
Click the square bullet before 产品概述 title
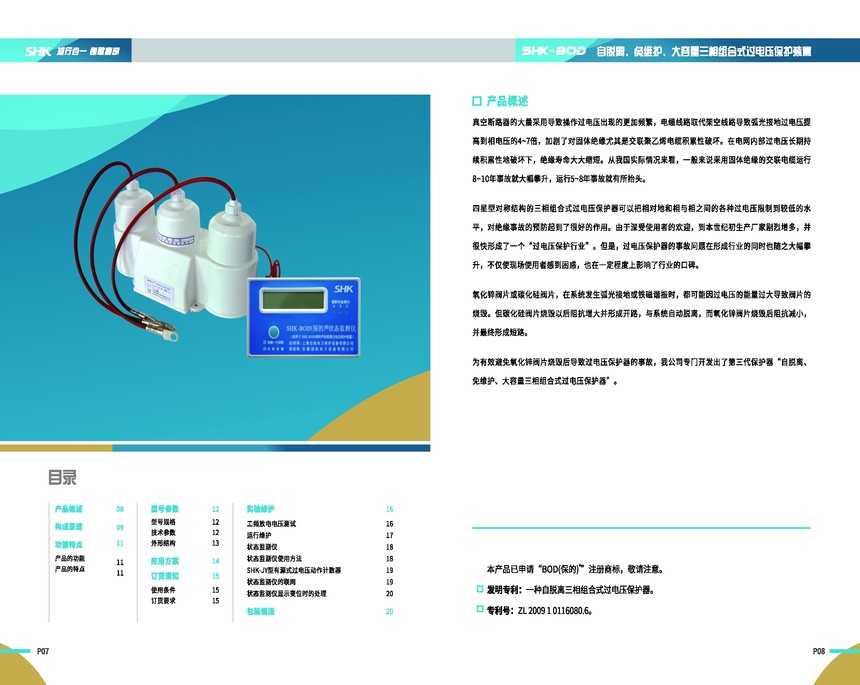pyautogui.click(x=477, y=101)
